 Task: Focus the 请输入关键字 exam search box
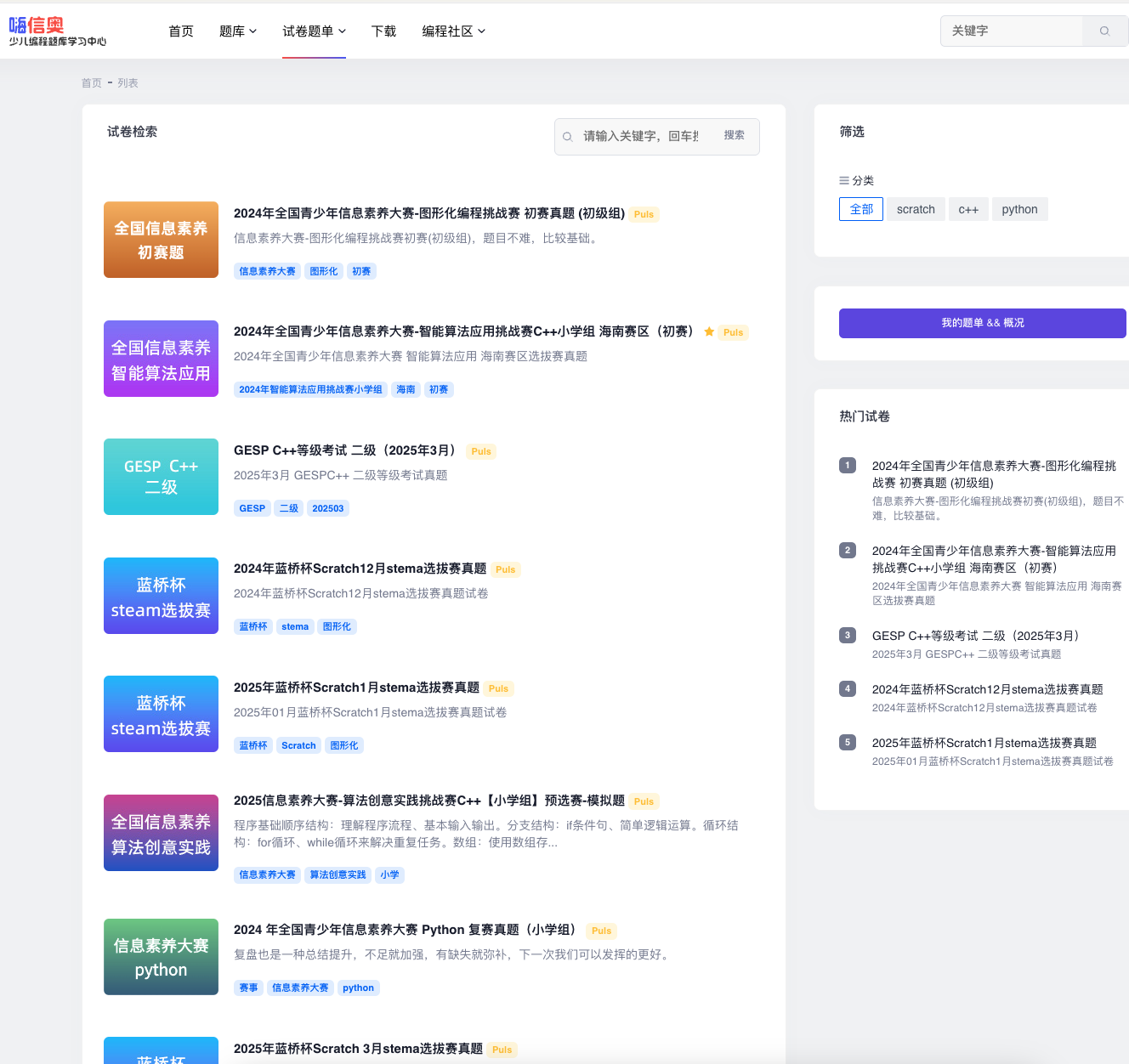coord(641,137)
